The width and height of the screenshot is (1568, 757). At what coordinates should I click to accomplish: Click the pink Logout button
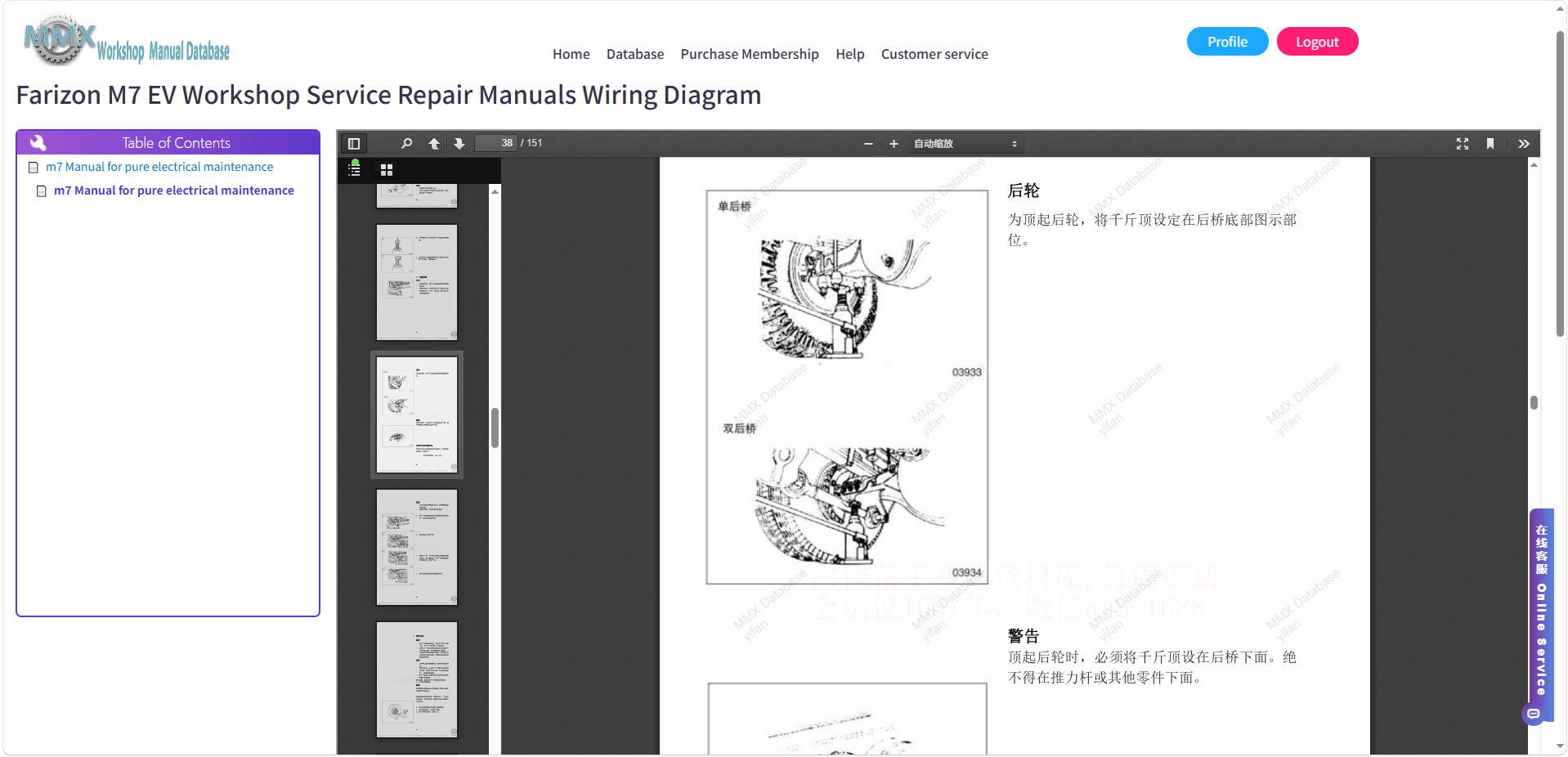tap(1317, 42)
